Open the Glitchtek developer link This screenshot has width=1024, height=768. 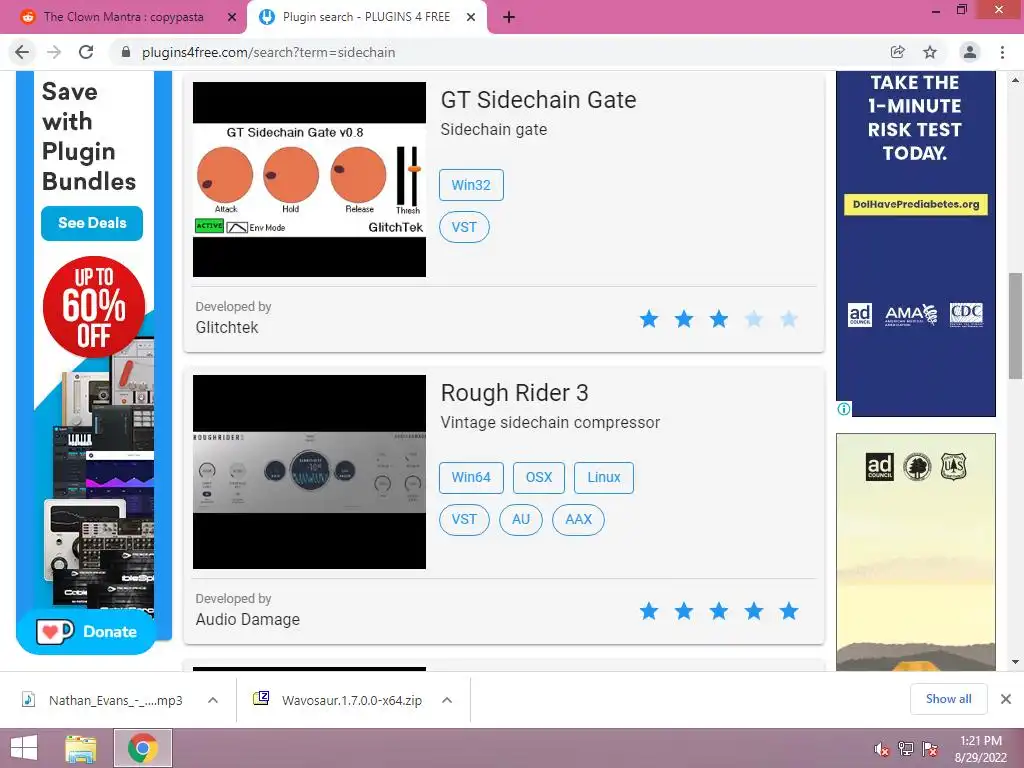click(227, 327)
